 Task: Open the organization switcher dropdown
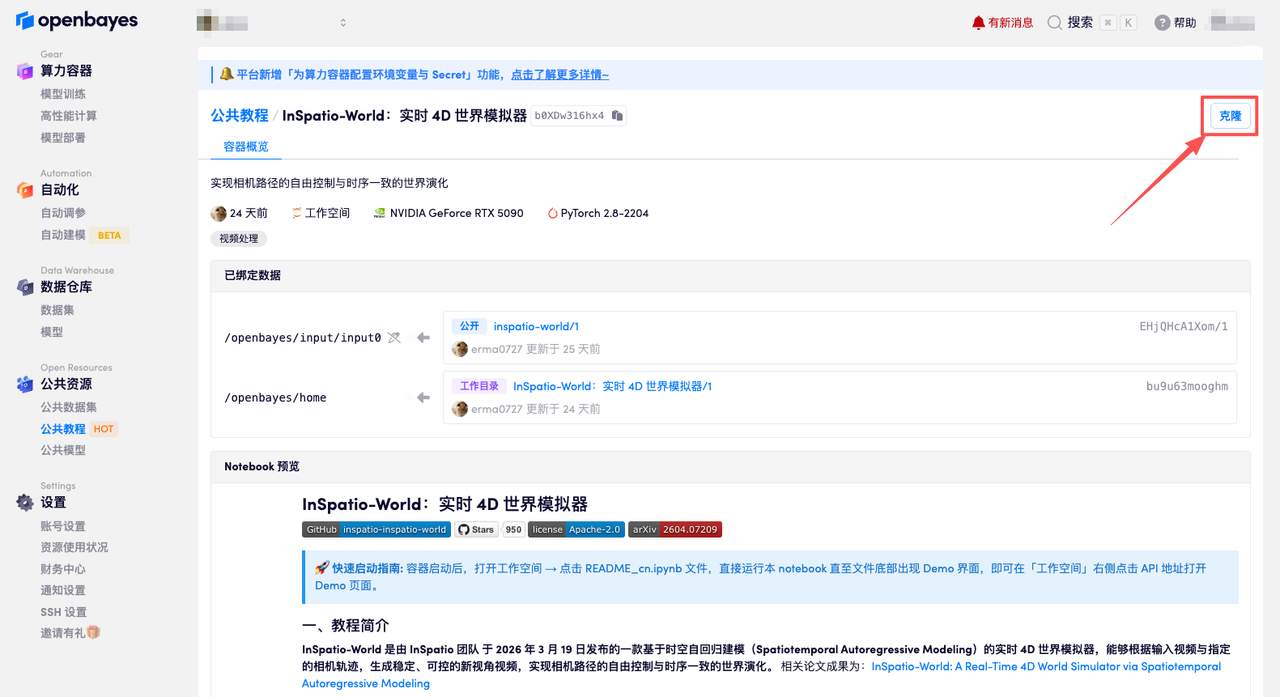tap(272, 22)
